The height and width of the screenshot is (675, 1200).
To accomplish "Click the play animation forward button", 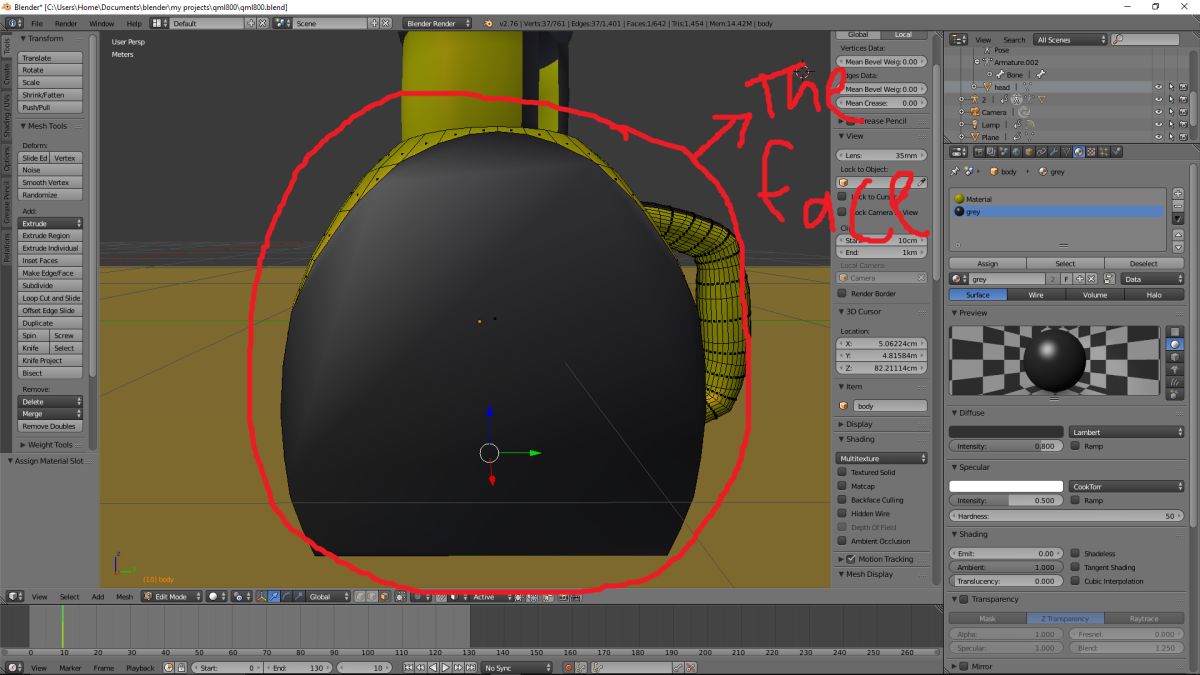I will [x=445, y=667].
